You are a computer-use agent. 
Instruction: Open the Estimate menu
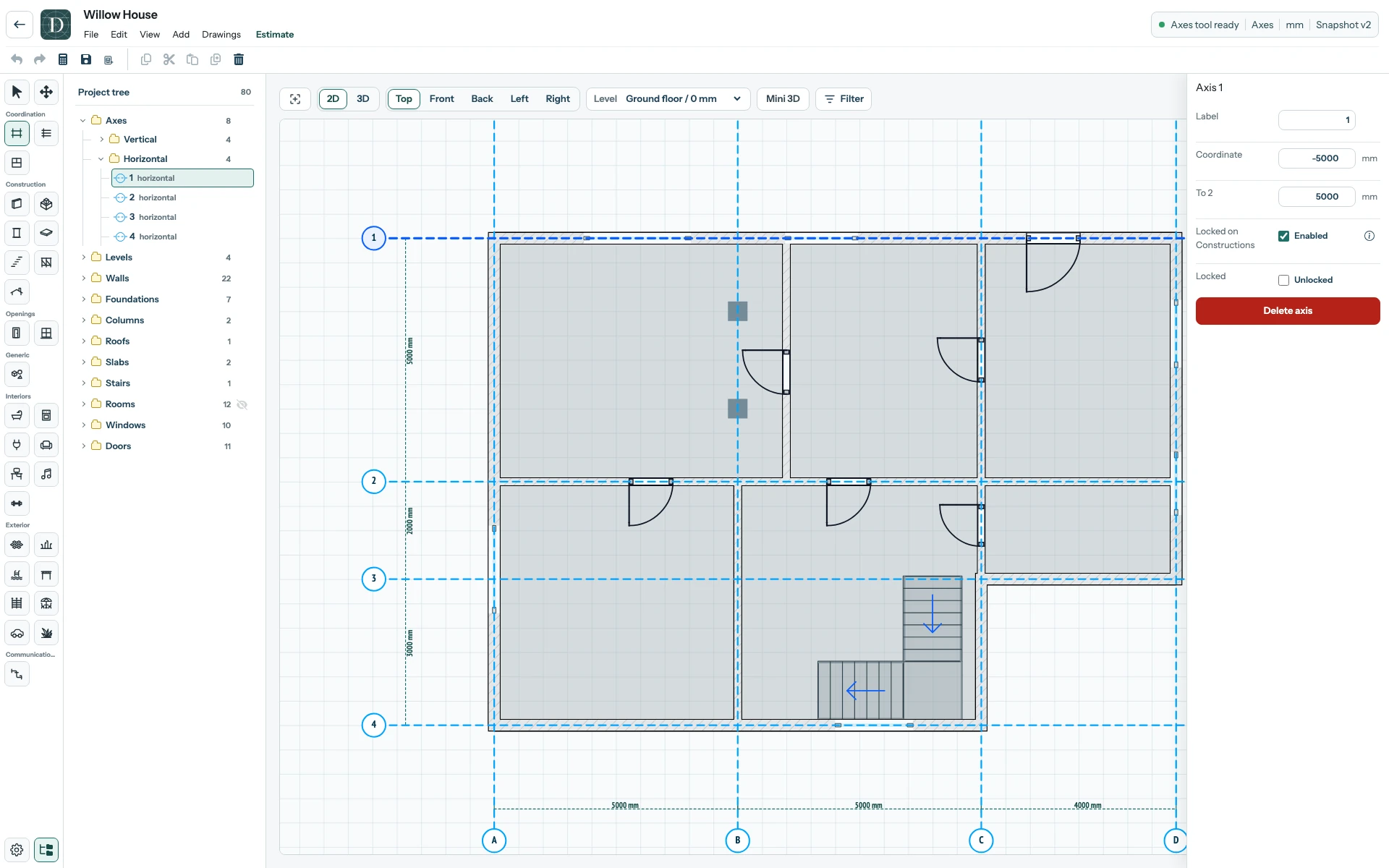[275, 35]
